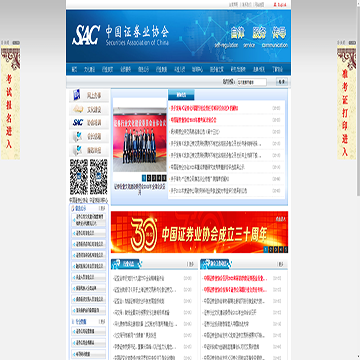The width and height of the screenshot is (360, 360).
Task: Show slide 1 in photo slideshow pager
Action: (144, 177)
